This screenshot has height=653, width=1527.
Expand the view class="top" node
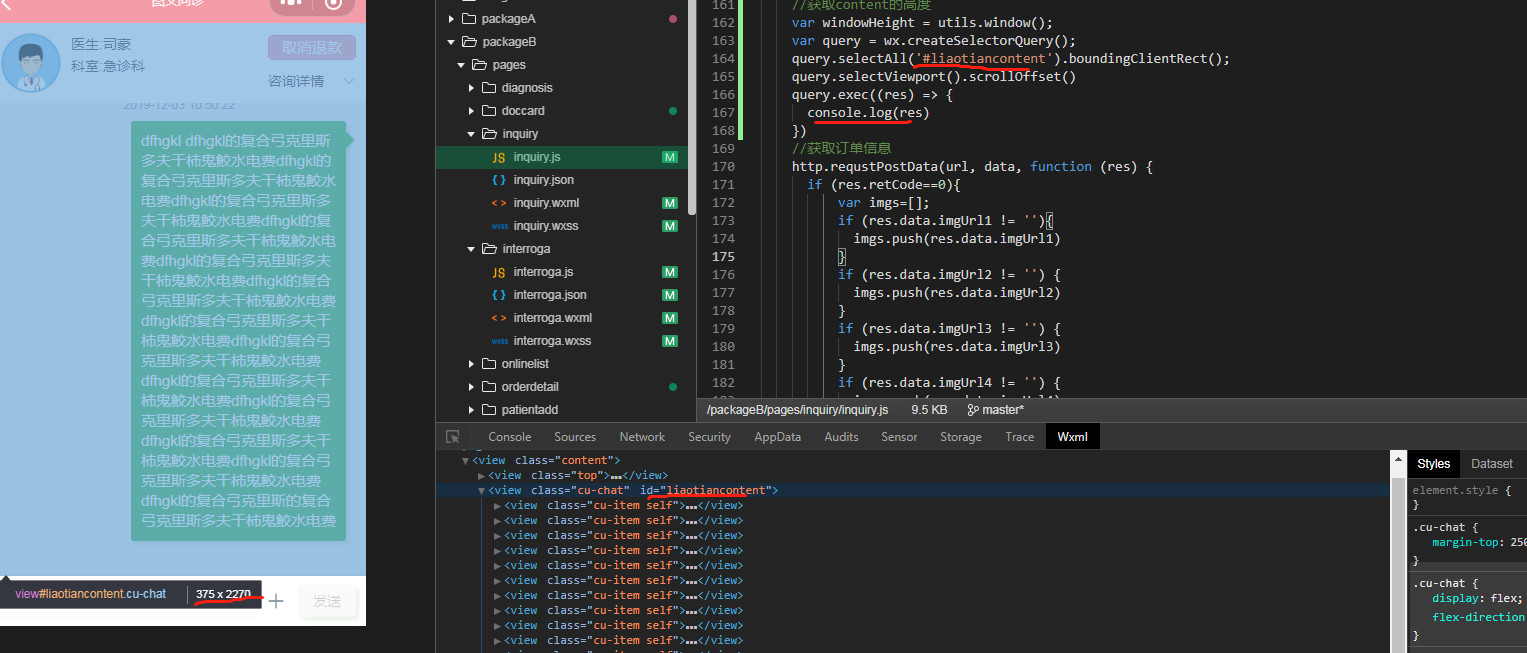[483, 476]
